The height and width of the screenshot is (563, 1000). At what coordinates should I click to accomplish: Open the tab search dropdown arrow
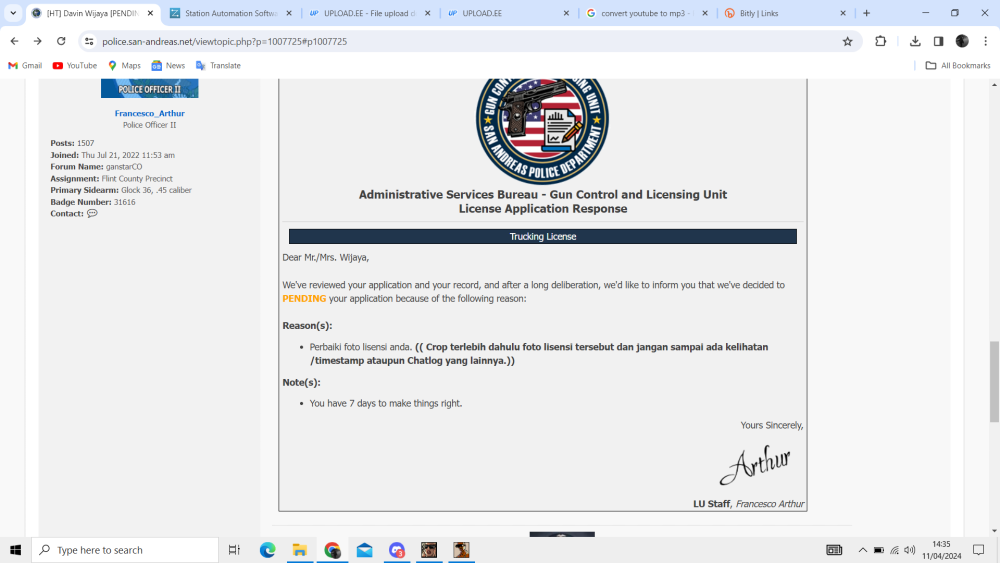pos(13,13)
